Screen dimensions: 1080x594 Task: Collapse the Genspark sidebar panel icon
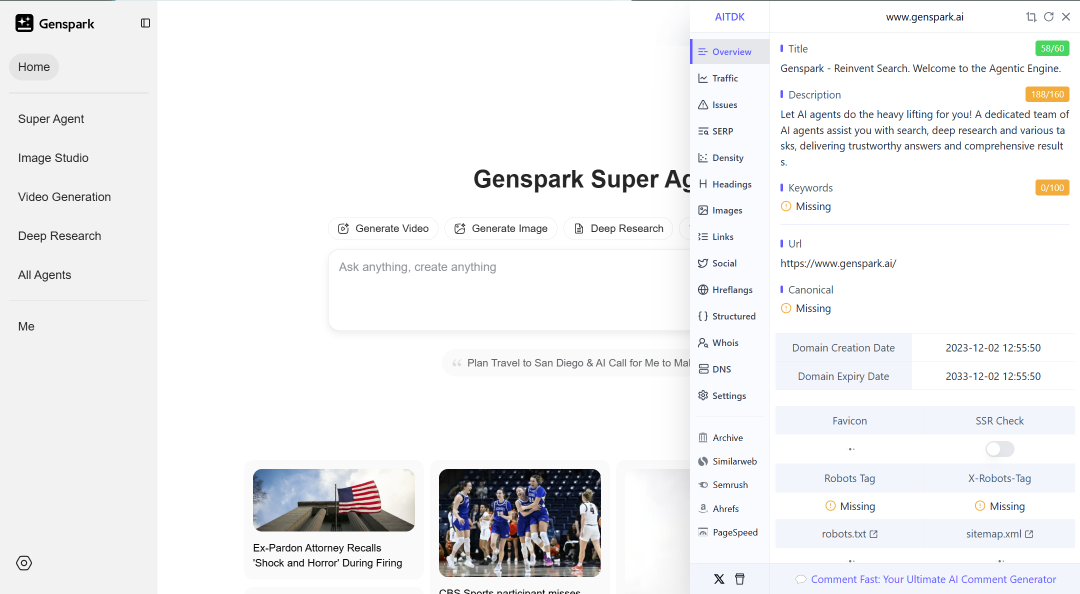145,23
